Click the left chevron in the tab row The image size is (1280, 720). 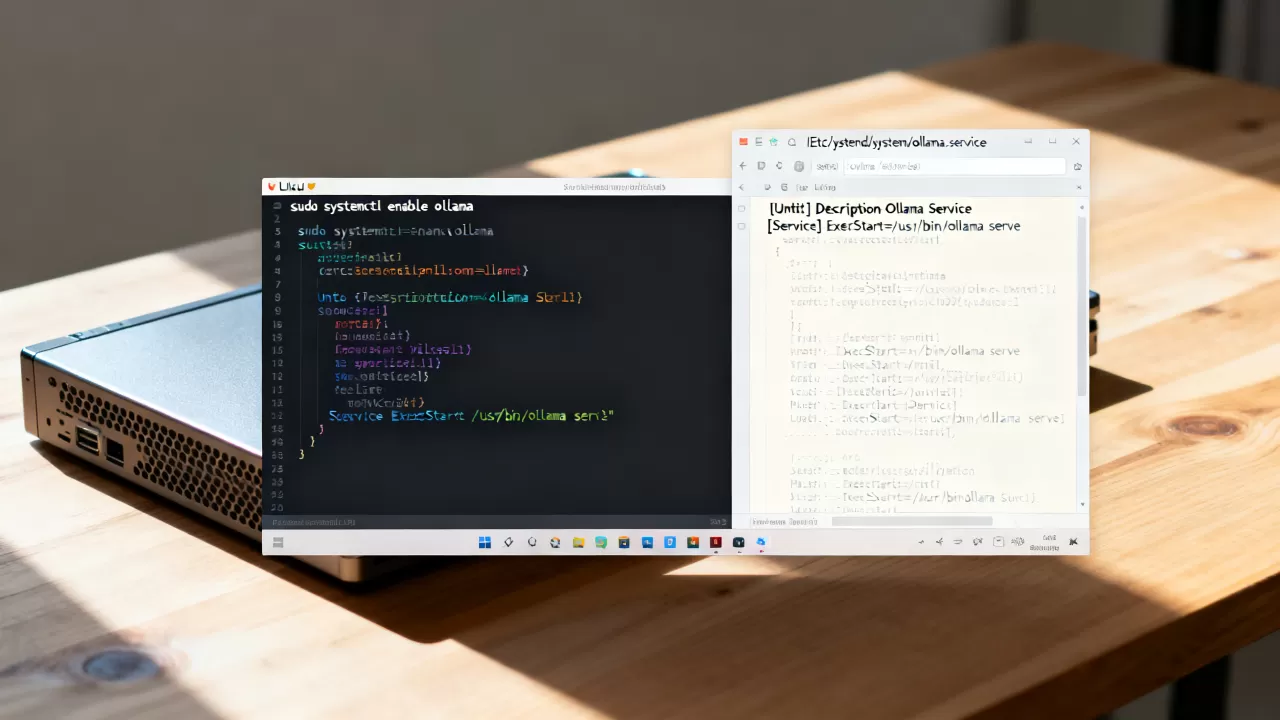741,187
